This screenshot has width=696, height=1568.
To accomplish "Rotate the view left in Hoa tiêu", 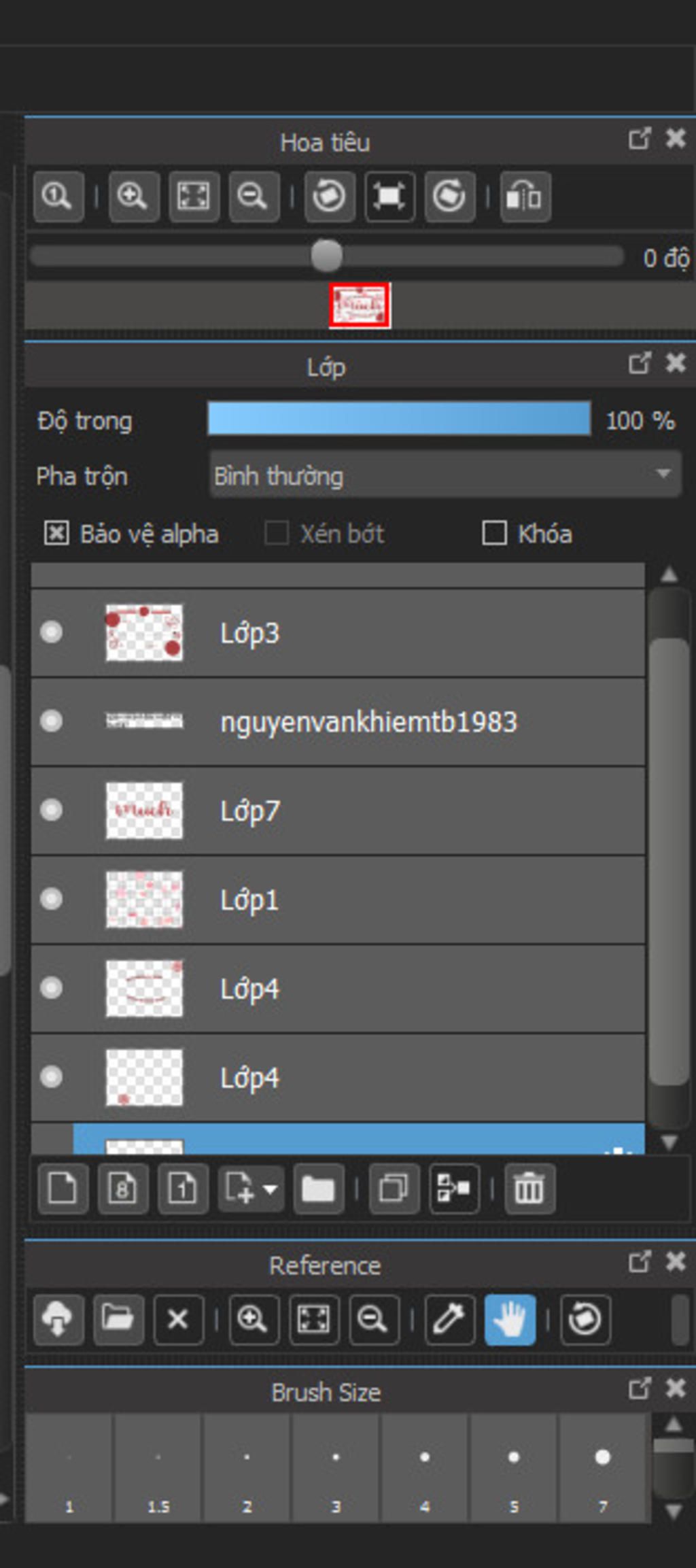I will click(x=330, y=197).
